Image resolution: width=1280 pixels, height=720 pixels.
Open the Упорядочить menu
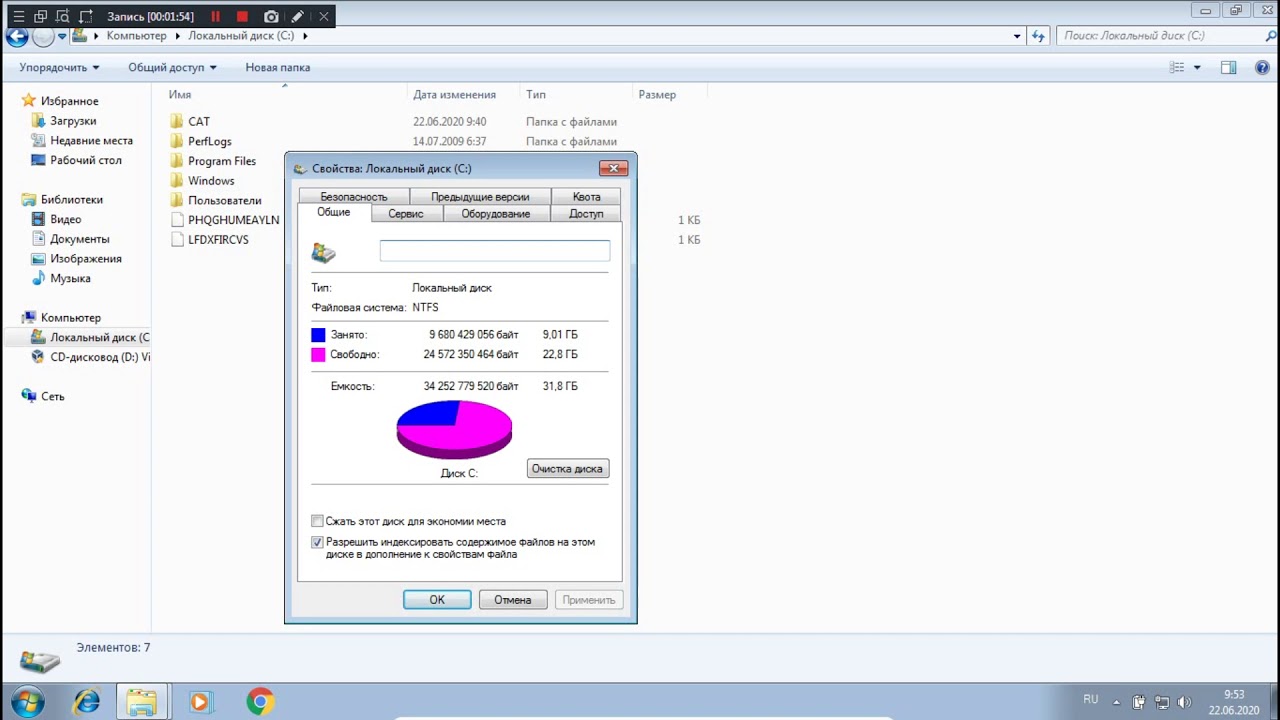[x=59, y=67]
